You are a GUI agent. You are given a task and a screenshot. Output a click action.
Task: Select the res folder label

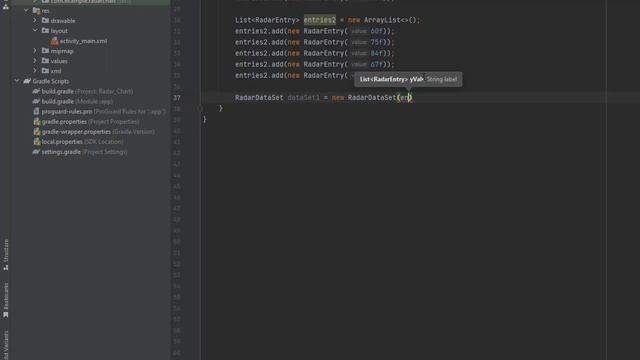point(46,11)
